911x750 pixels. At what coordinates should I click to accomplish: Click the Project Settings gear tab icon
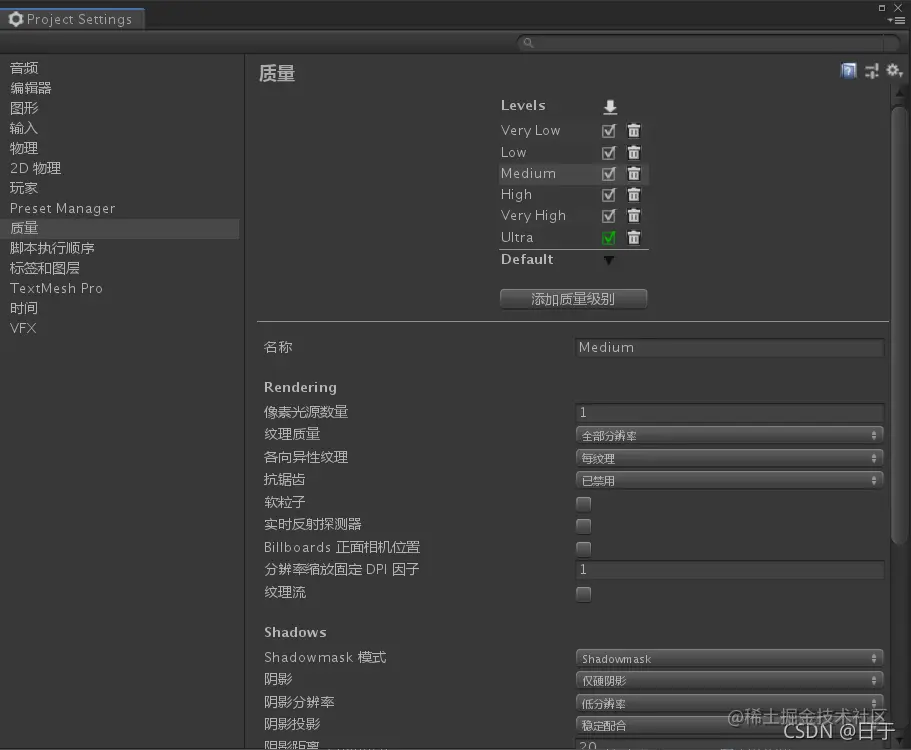click(x=16, y=19)
